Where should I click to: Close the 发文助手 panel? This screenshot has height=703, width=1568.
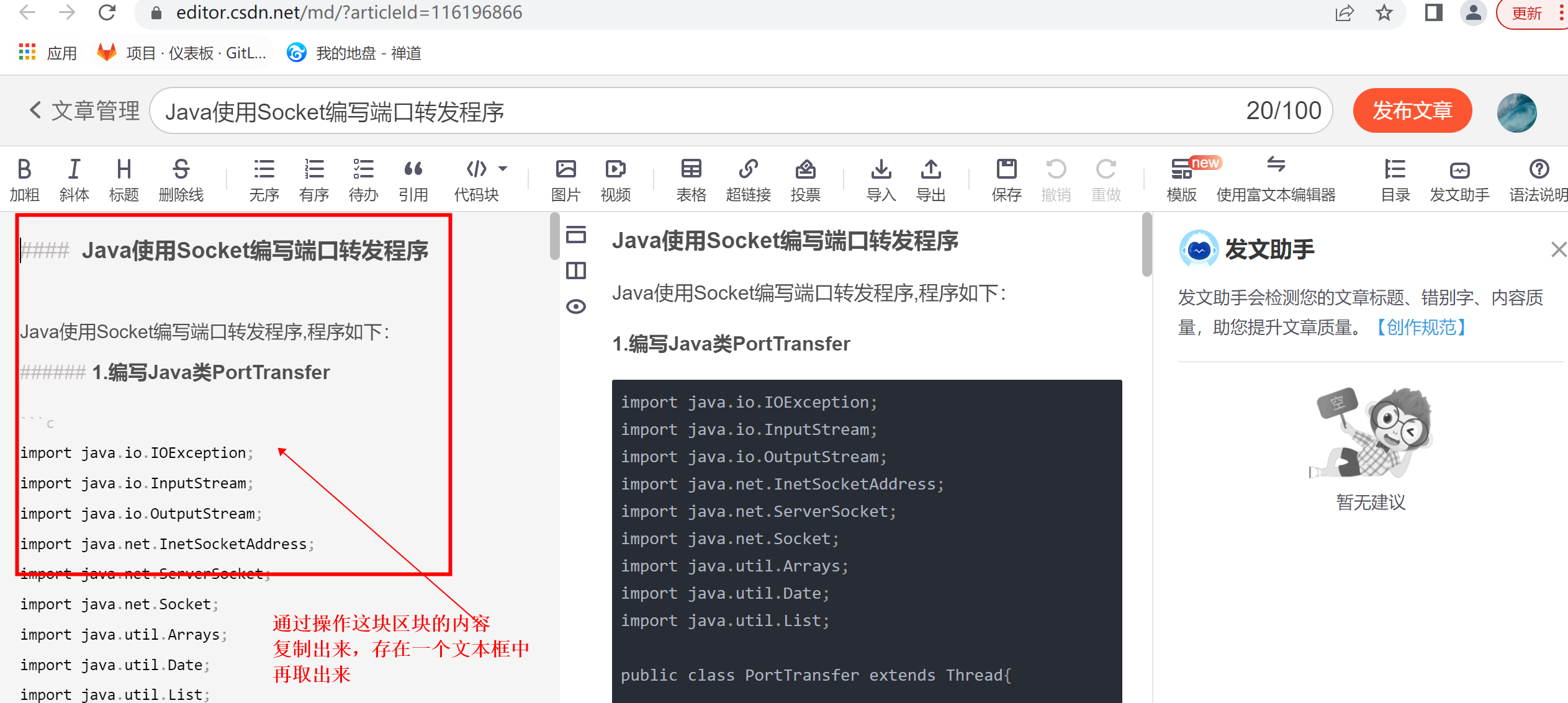[x=1558, y=249]
